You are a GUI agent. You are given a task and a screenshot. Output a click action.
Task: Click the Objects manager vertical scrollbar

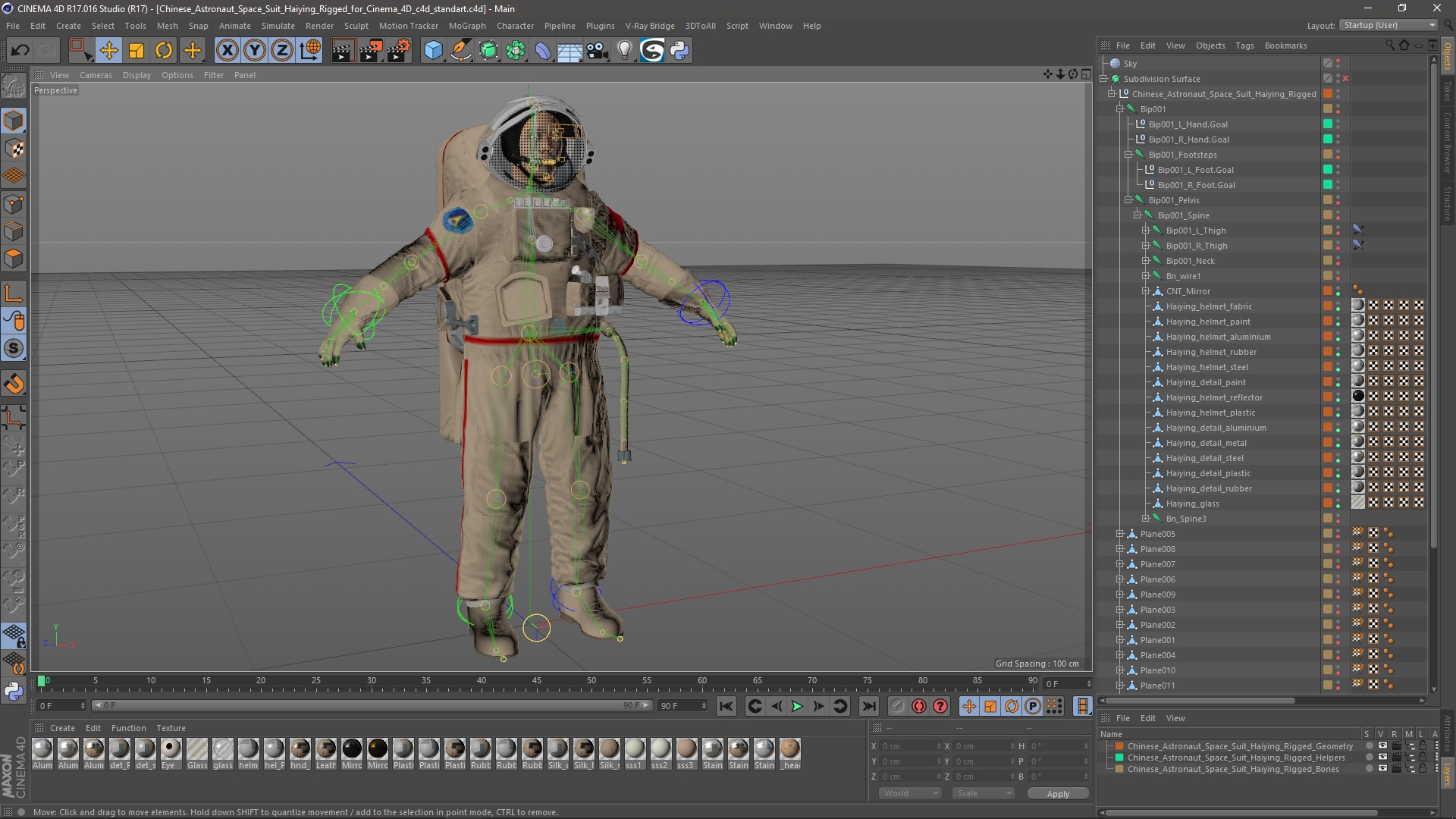(x=1433, y=303)
